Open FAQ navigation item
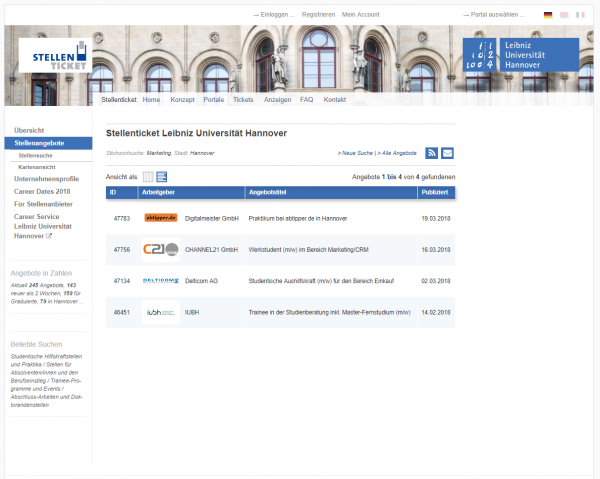 pos(307,99)
